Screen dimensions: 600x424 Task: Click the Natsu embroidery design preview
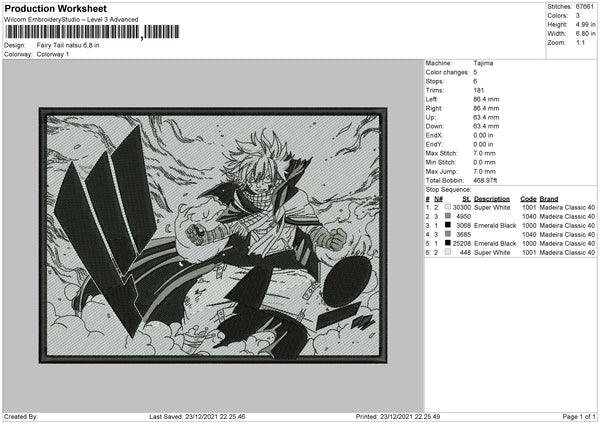click(x=213, y=235)
